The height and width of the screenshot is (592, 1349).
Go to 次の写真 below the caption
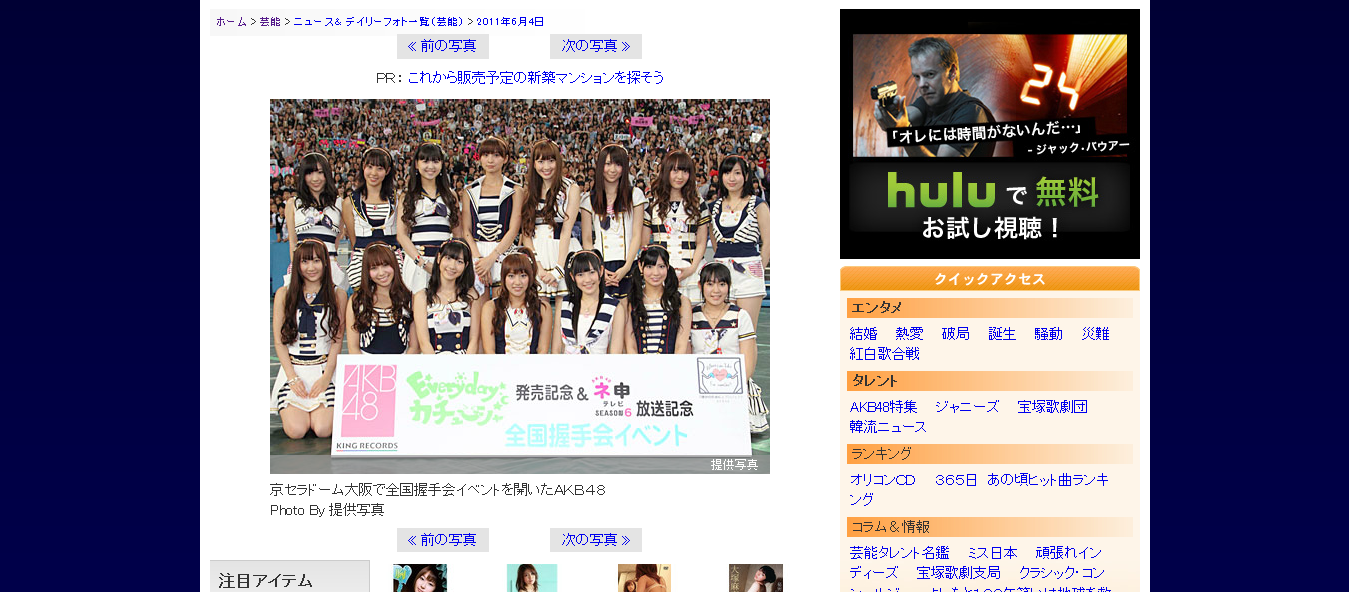click(596, 540)
